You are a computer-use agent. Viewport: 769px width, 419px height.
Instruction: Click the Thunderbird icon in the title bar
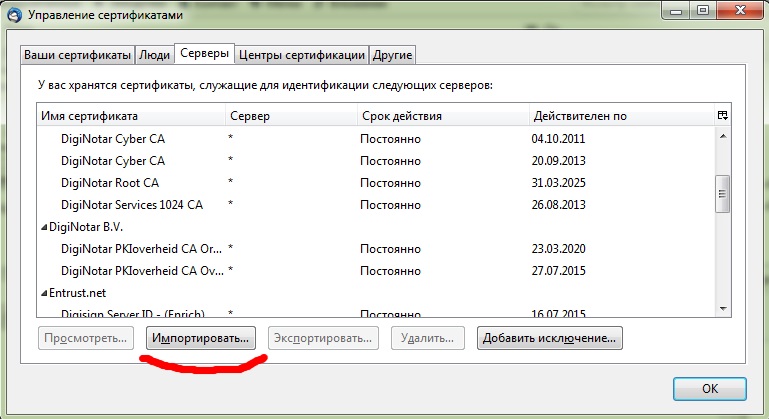point(14,15)
